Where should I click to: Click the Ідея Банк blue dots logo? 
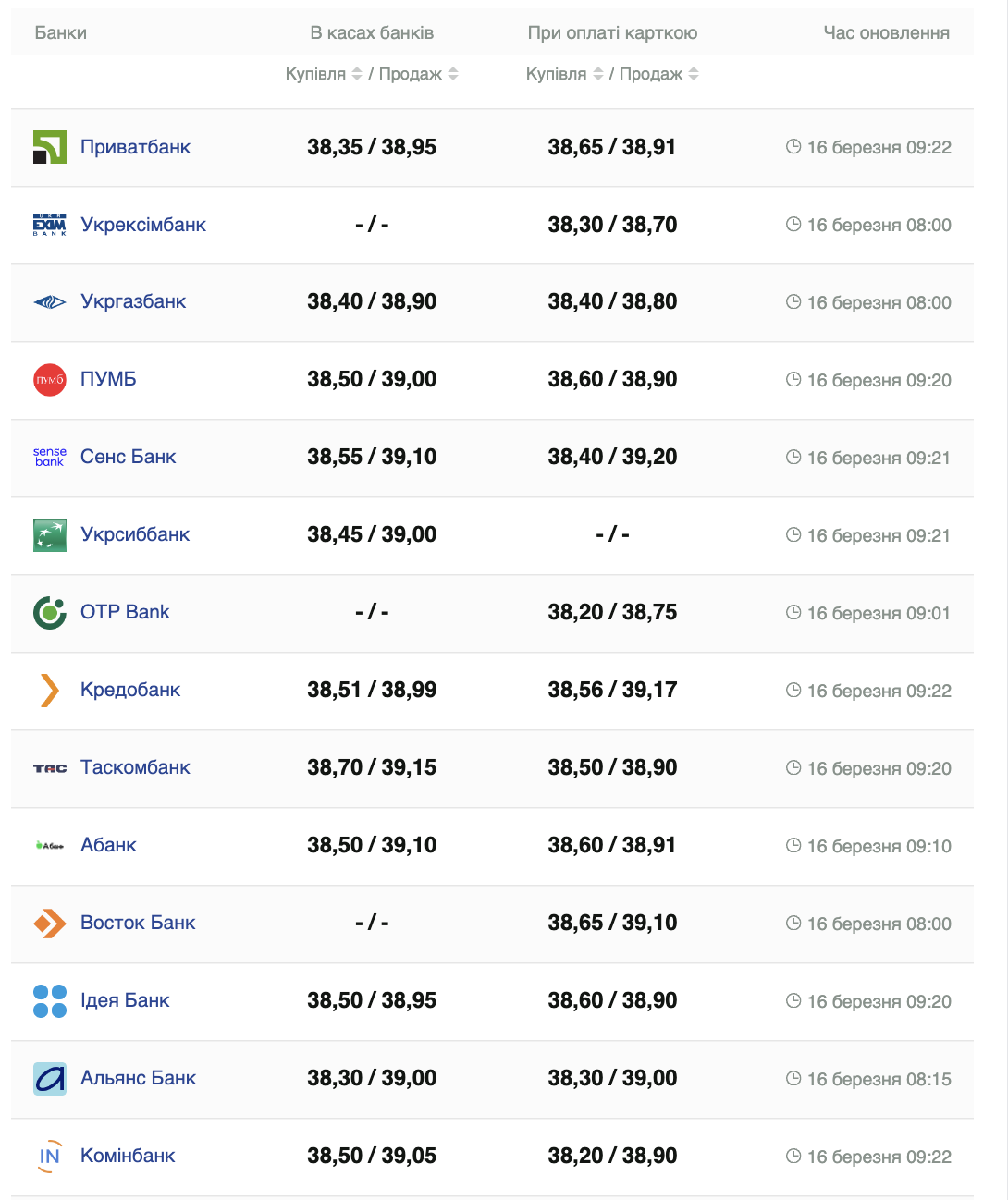coord(50,1000)
